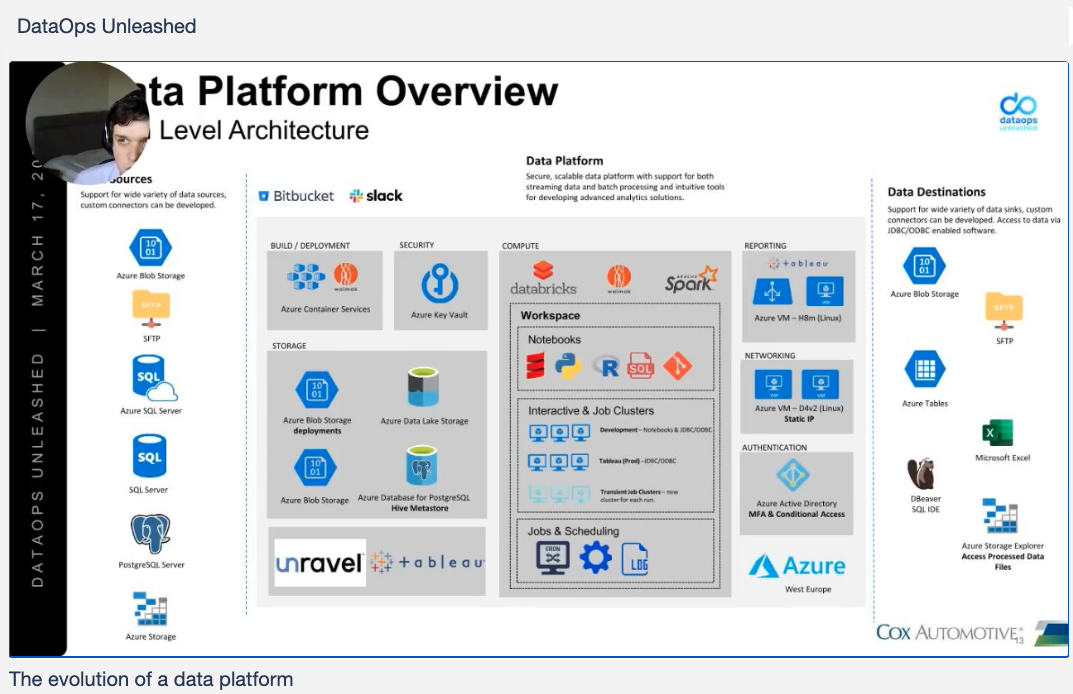Click the Cox Automotive logo
Screen dimensions: 1073x694
click(951, 632)
